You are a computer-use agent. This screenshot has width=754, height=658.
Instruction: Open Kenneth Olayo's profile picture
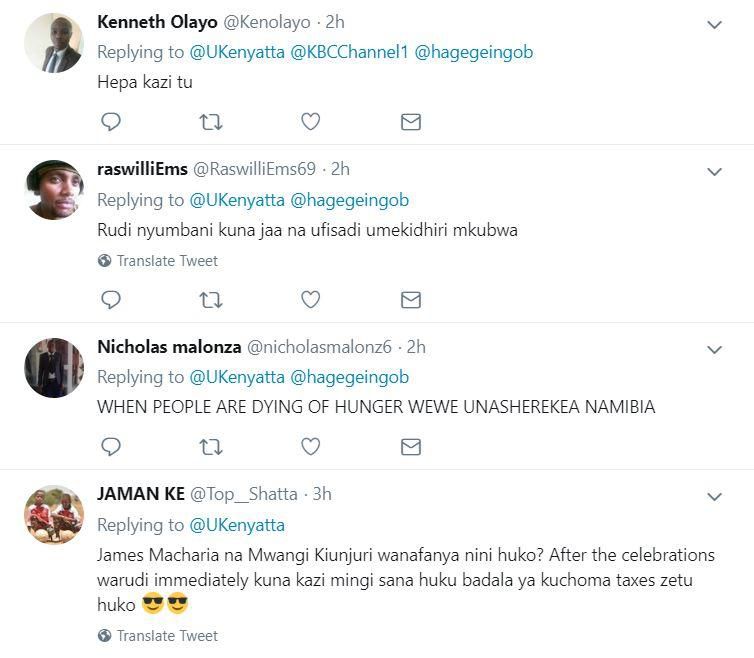[x=53, y=43]
